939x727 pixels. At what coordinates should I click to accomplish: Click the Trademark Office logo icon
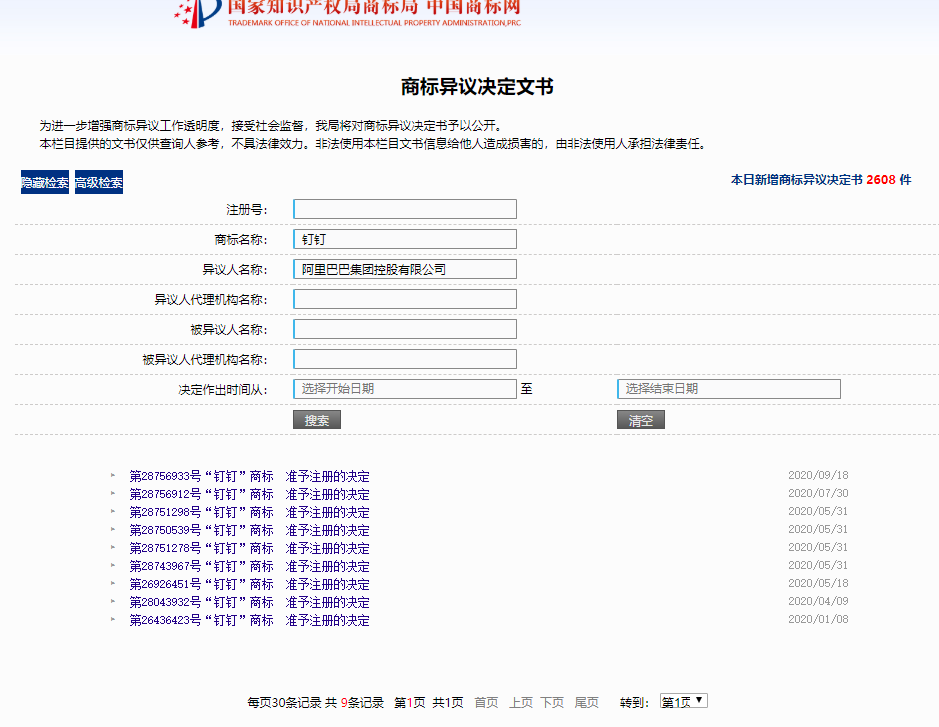click(196, 12)
